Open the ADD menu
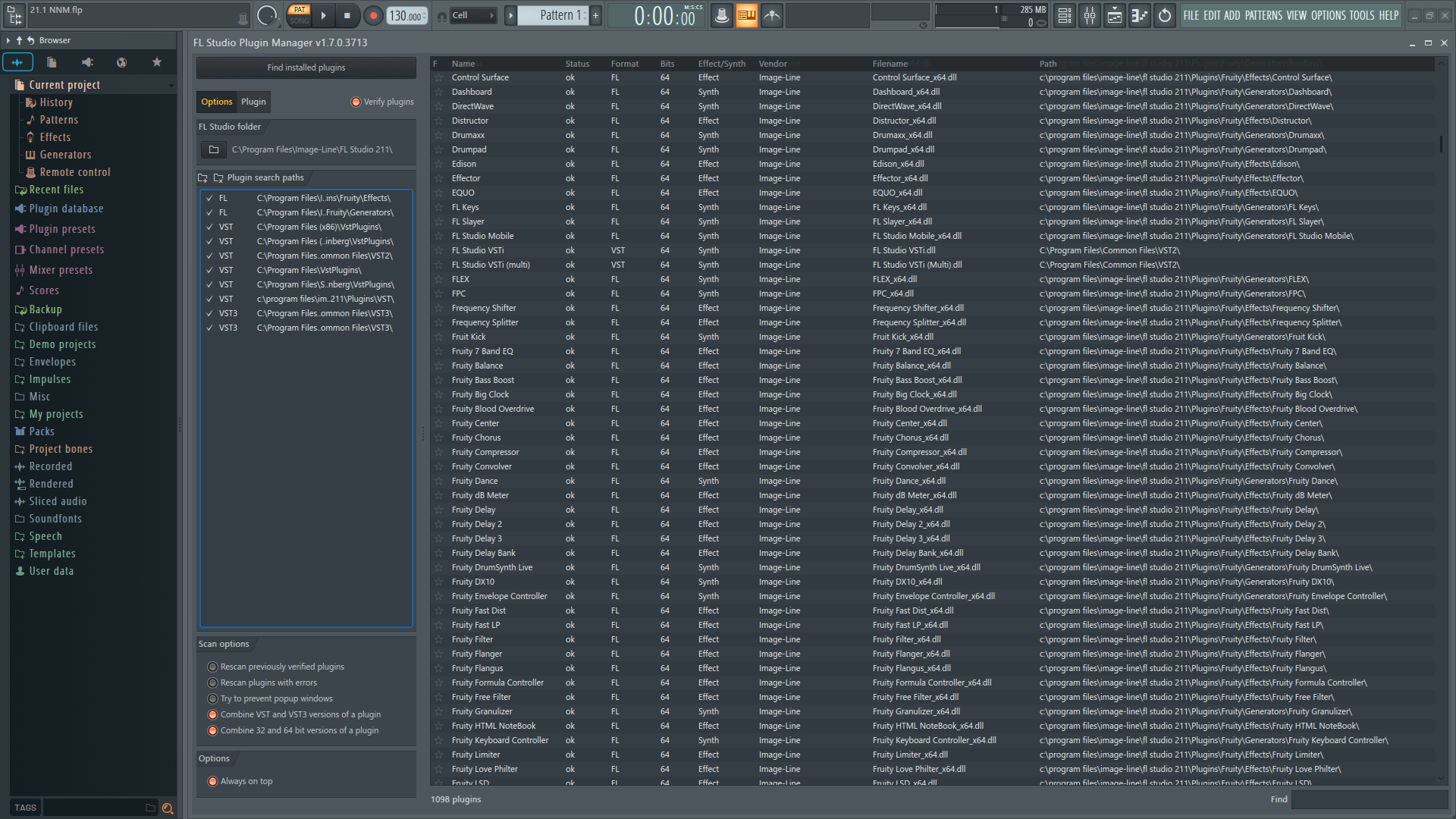The height and width of the screenshot is (819, 1456). (x=1232, y=15)
